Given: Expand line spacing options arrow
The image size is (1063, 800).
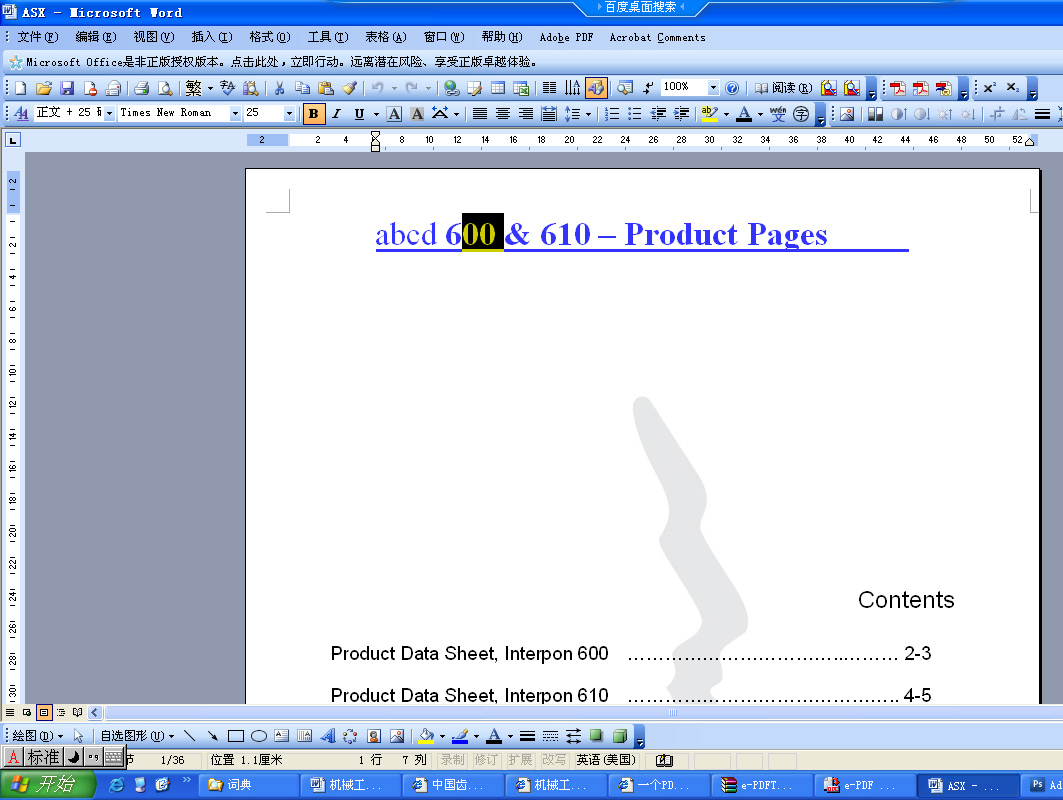Looking at the screenshot, I should click(588, 114).
